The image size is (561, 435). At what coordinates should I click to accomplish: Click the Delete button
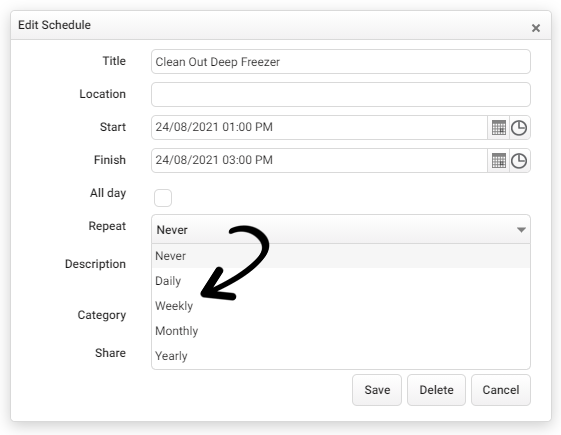436,390
